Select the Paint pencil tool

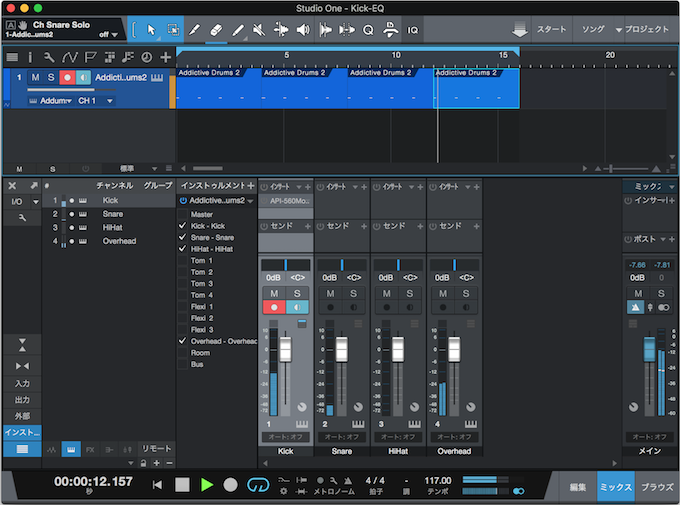click(238, 30)
